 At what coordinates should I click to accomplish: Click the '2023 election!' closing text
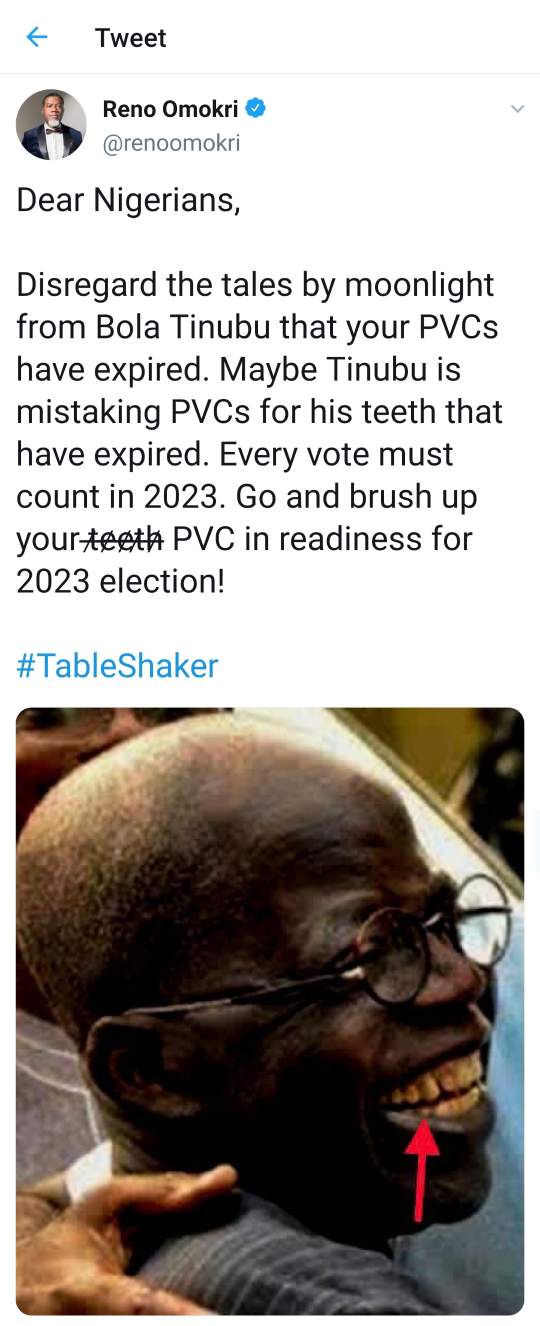pyautogui.click(x=120, y=581)
